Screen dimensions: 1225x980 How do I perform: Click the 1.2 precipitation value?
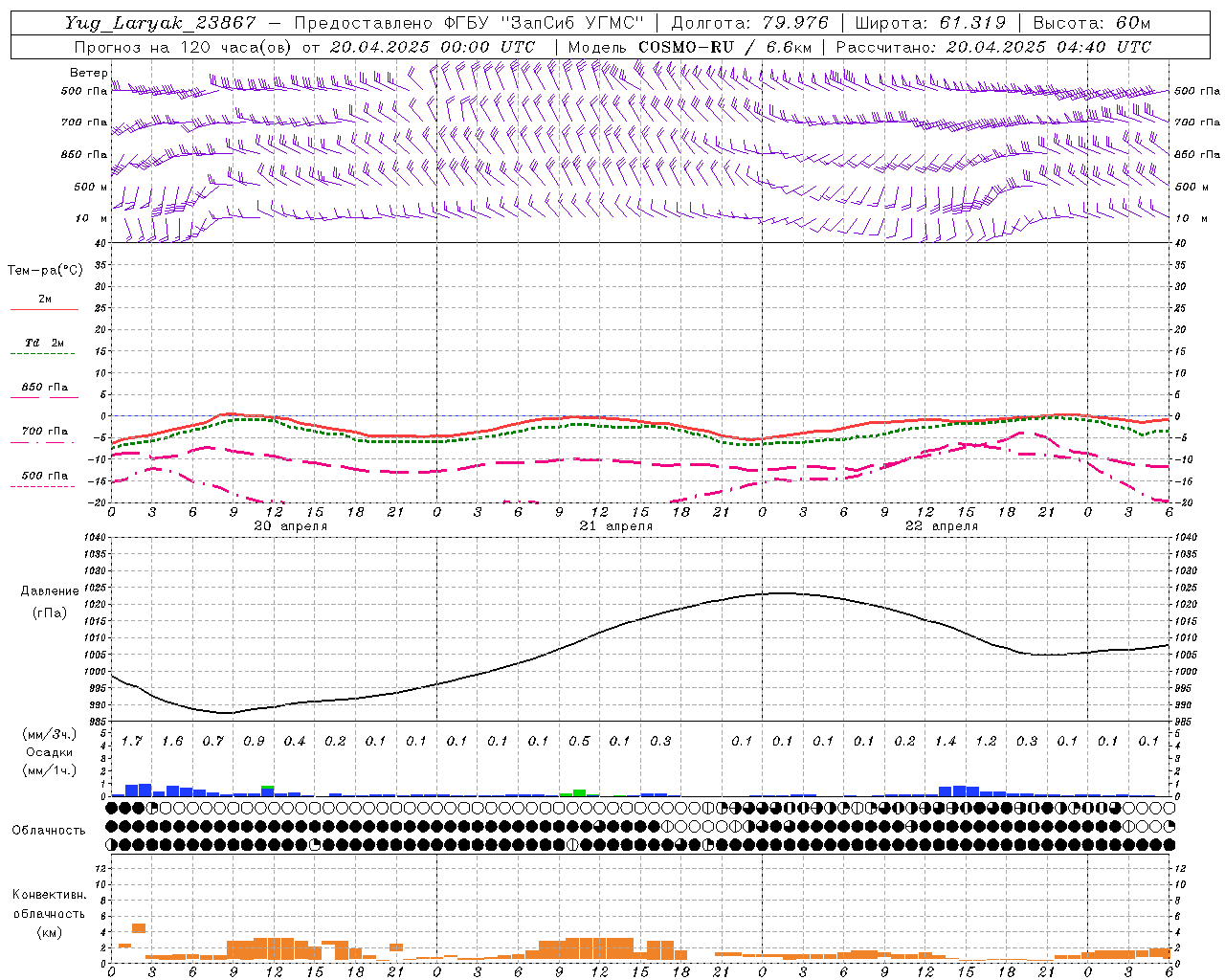986,742
